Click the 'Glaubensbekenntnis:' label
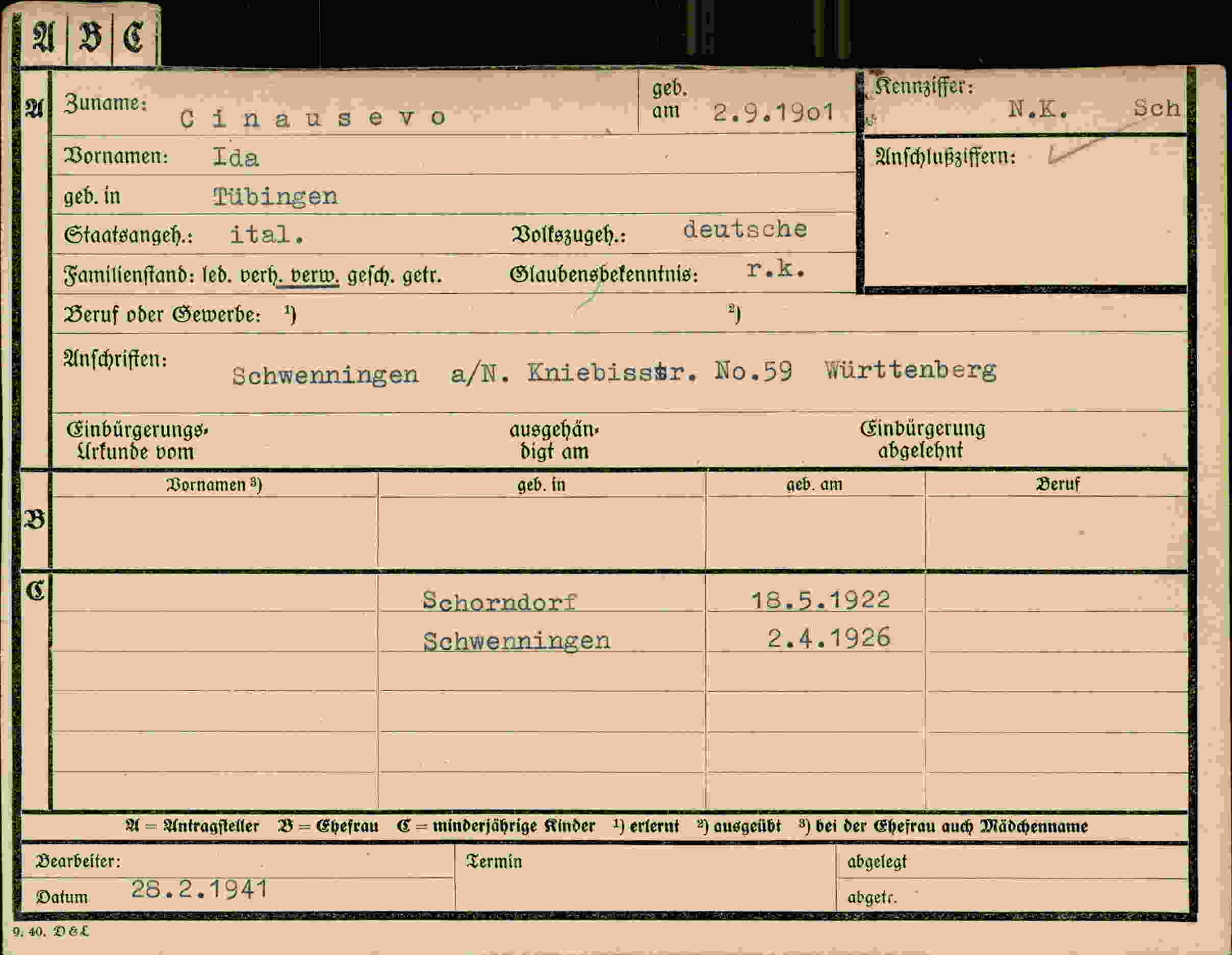 [604, 275]
